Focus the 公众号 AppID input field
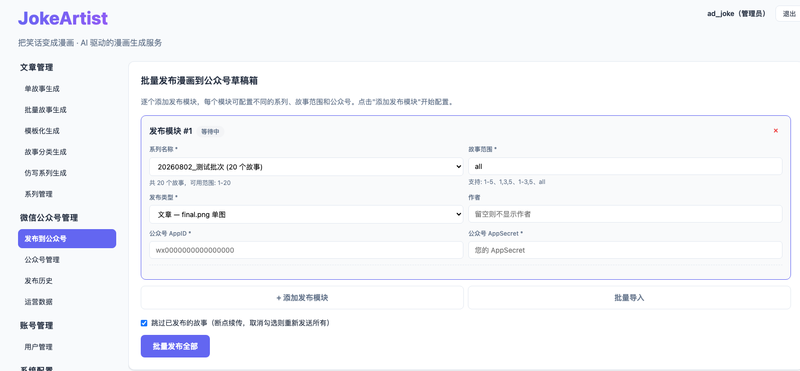The image size is (800, 371). tap(306, 250)
